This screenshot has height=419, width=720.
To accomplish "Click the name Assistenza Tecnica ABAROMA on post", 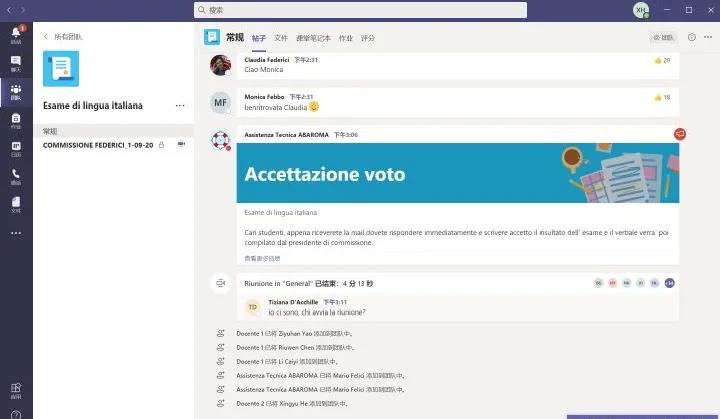I will [x=287, y=135].
